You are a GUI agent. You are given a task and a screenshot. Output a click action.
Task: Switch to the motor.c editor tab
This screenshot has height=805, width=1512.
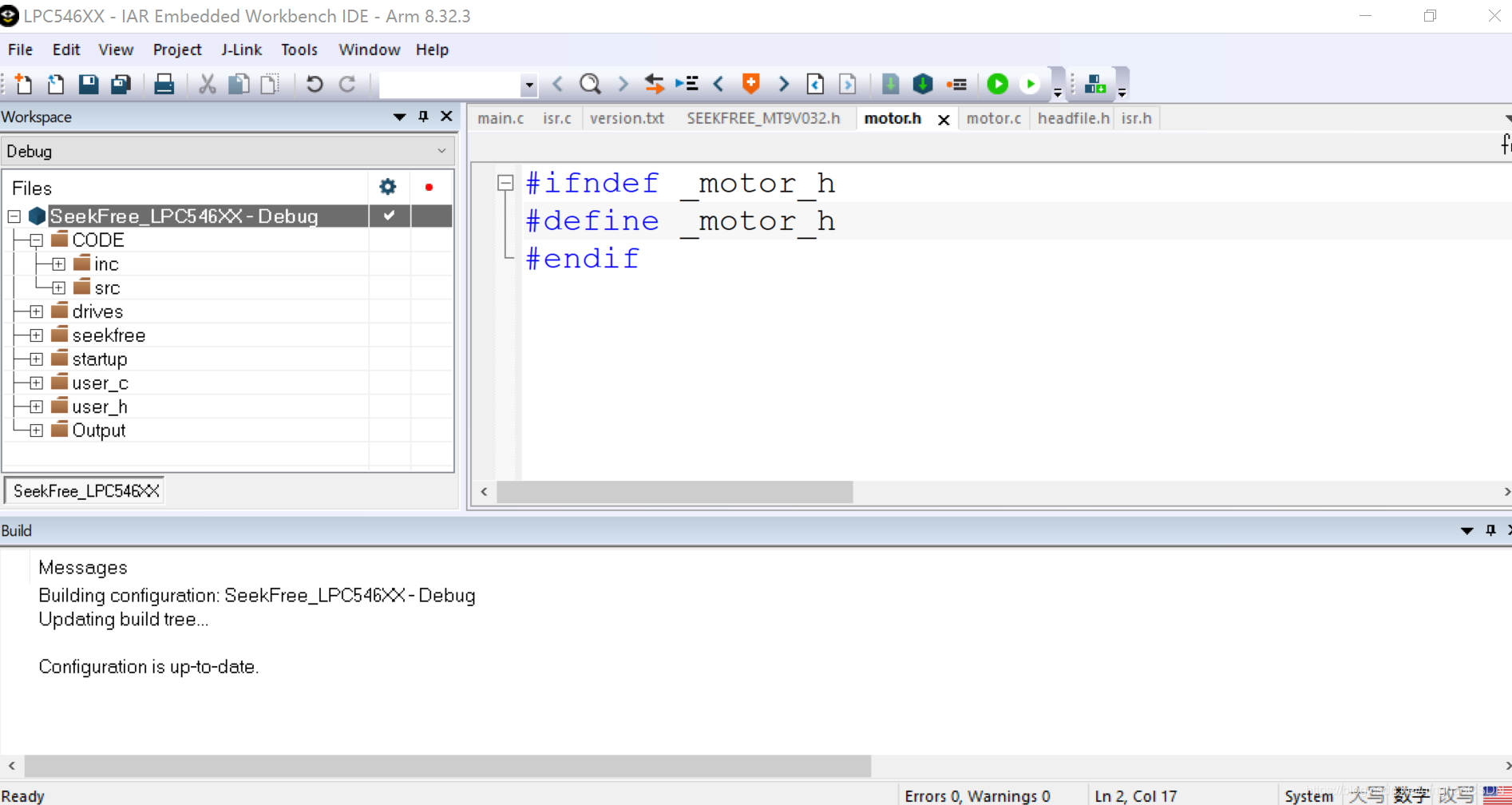(x=993, y=118)
